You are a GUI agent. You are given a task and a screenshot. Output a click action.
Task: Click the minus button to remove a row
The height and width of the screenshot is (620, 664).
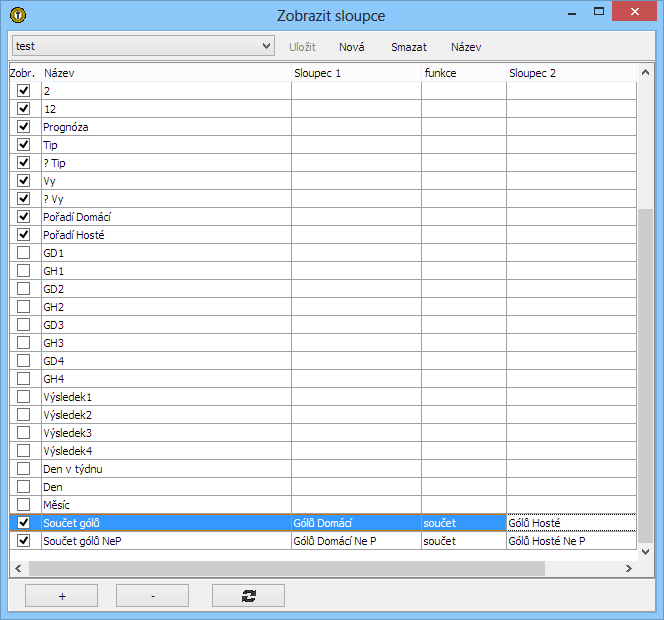click(x=152, y=596)
